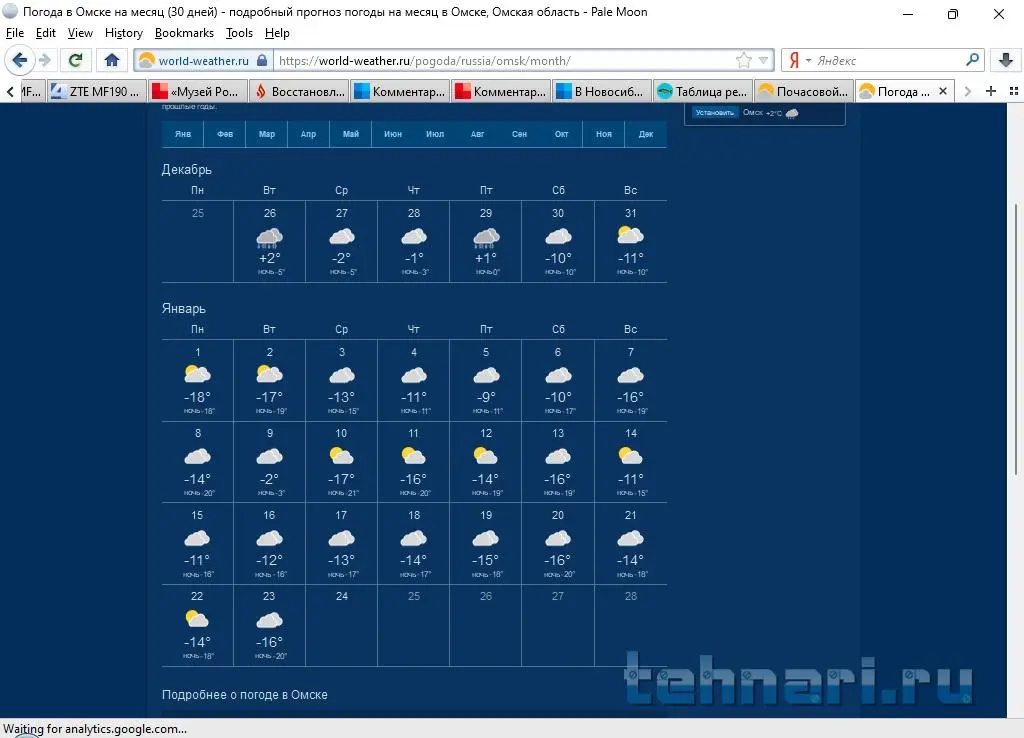Open the Tools menu
Viewport: 1024px width, 738px height.
(x=239, y=33)
